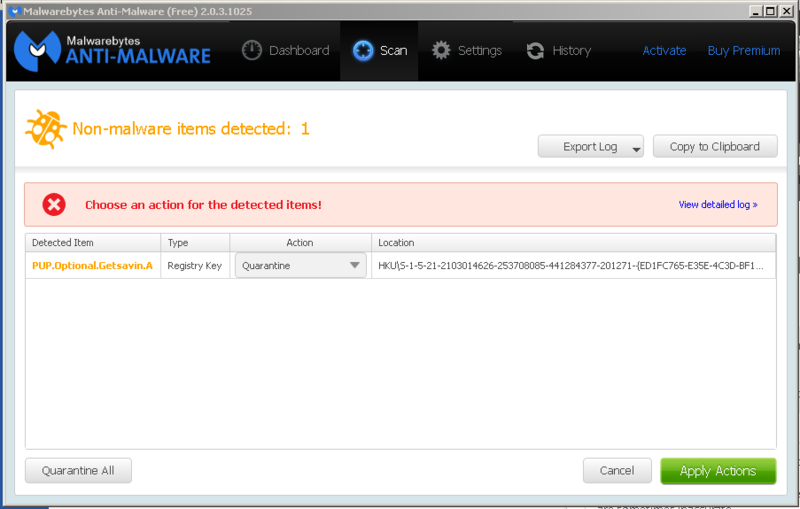800x509 pixels.
Task: Click the Scan crosshair icon
Action: pos(363,51)
